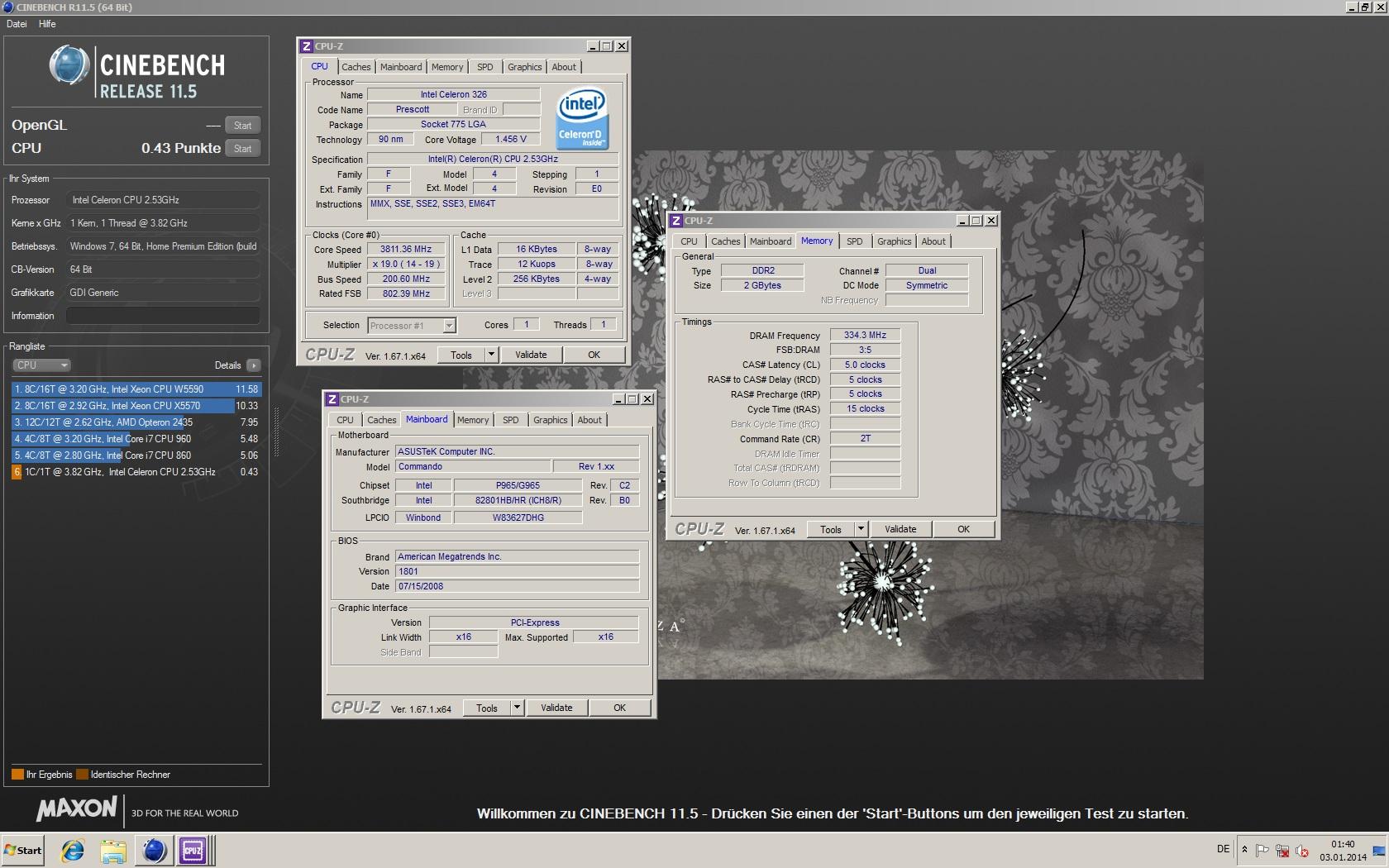The image size is (1389, 868).
Task: Click OK in Mainboard CPU-Z window
Action: pyautogui.click(x=619, y=708)
